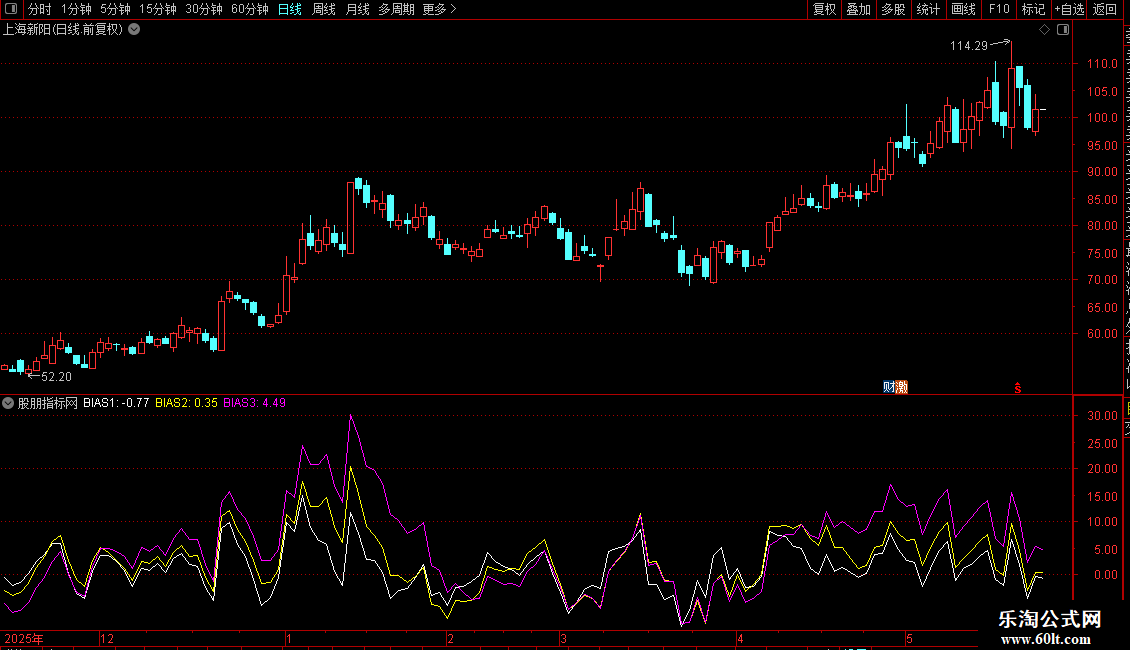The width and height of the screenshot is (1130, 650).
Task: Click the 80.00 price axis label
Action: (x=1103, y=226)
